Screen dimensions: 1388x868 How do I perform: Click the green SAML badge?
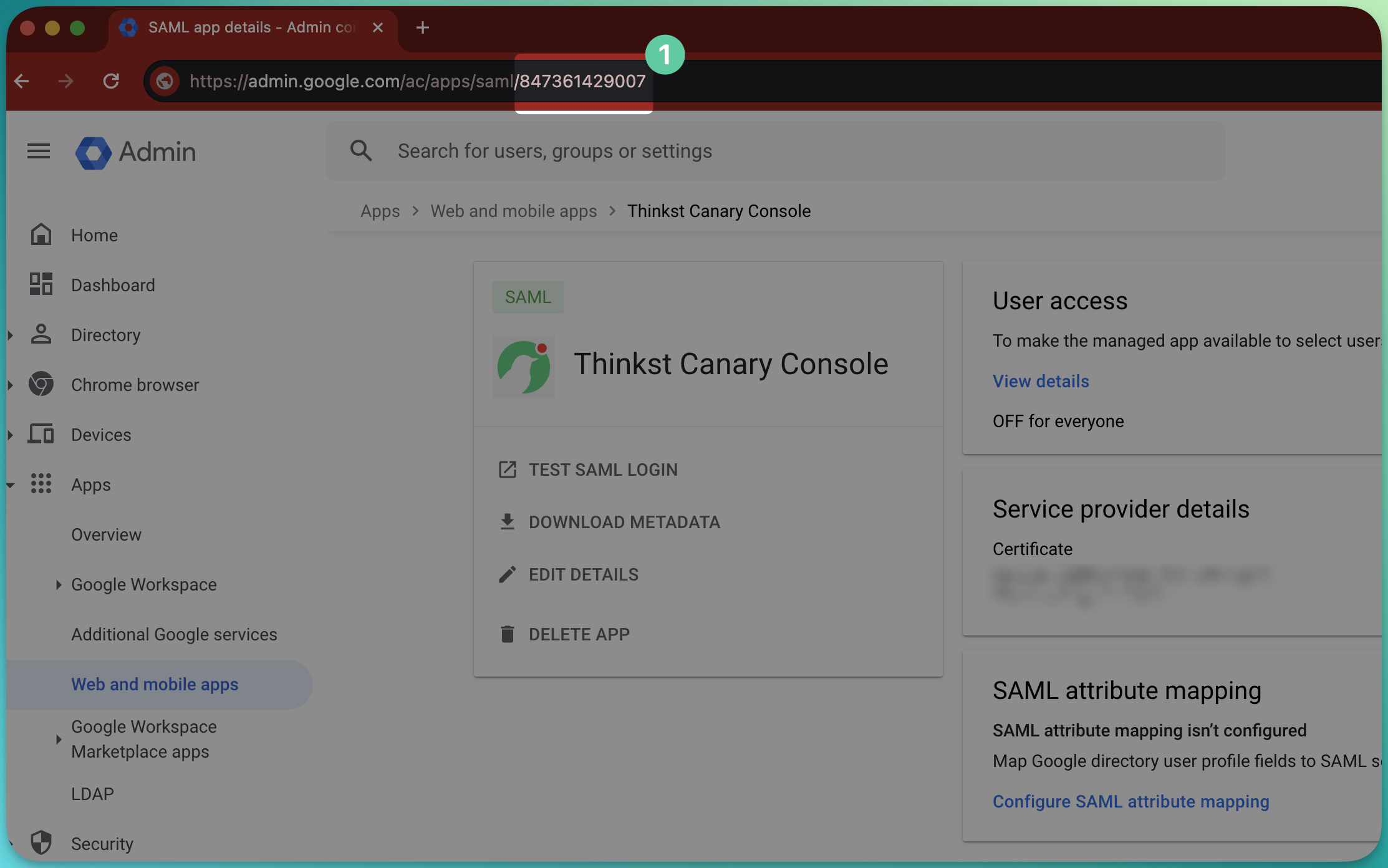pos(528,297)
